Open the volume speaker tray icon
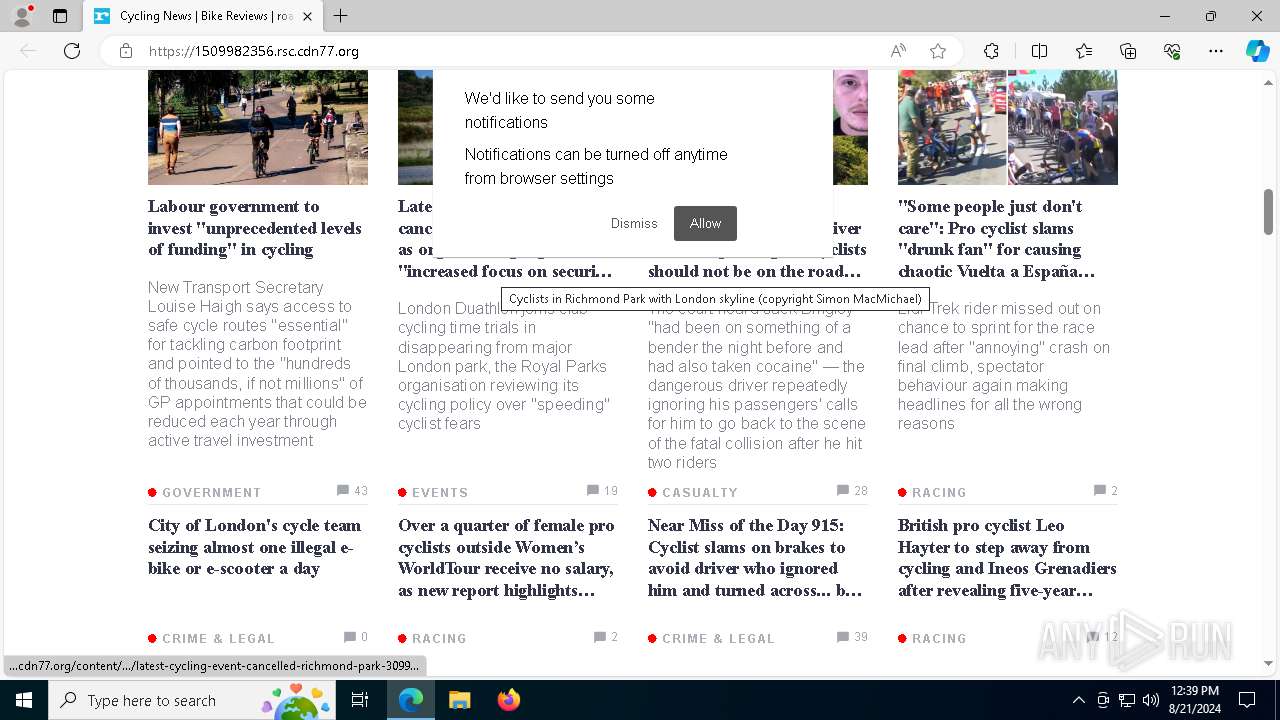The height and width of the screenshot is (720, 1280). (x=1151, y=700)
